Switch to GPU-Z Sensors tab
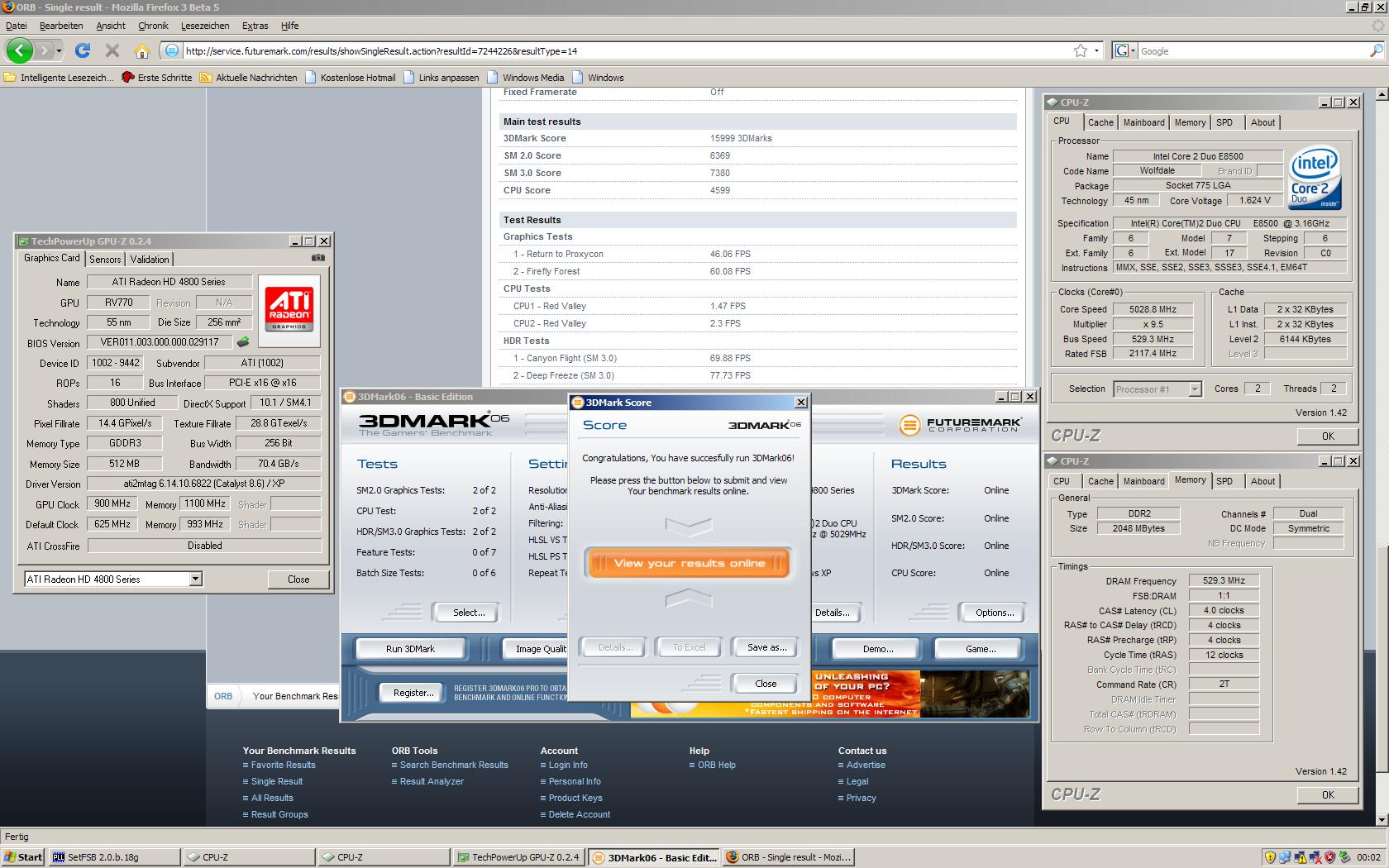1389x868 pixels. (105, 260)
